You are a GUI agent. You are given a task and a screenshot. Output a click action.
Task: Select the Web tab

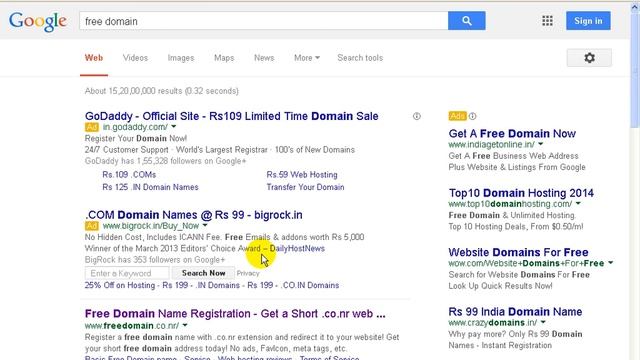[94, 58]
